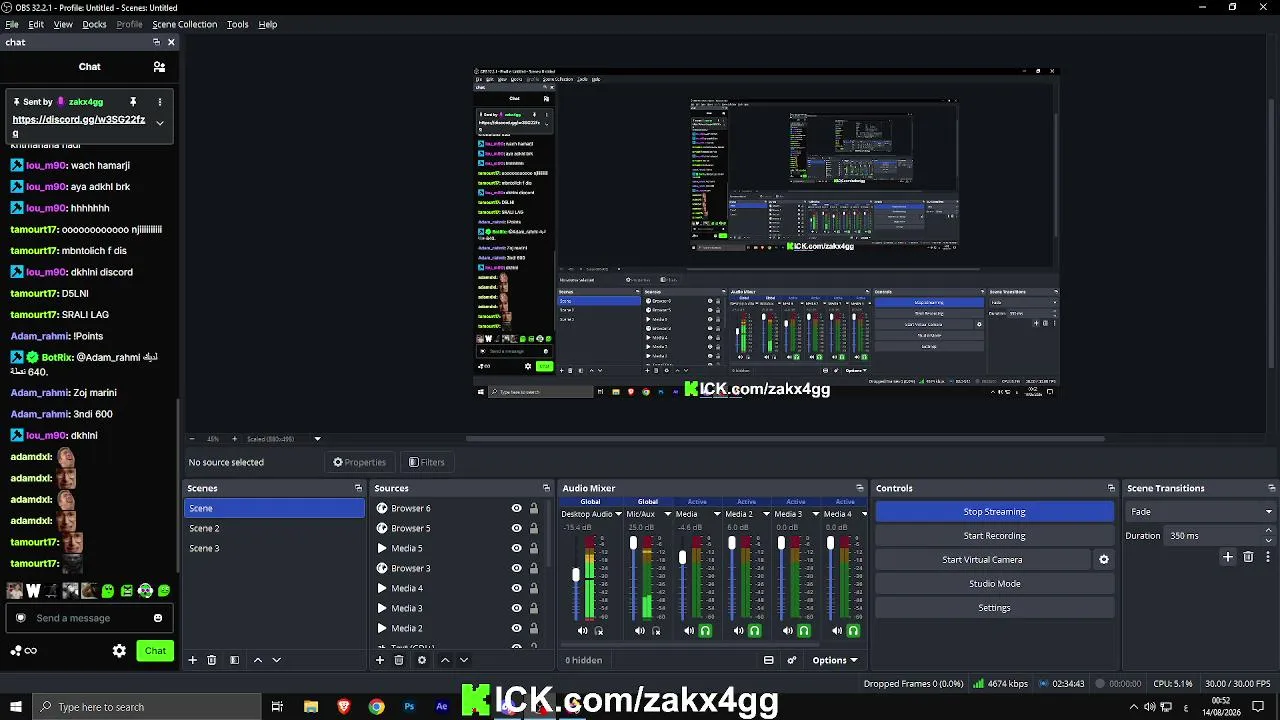Open the Edit menu
This screenshot has width=1280, height=720.
(36, 24)
